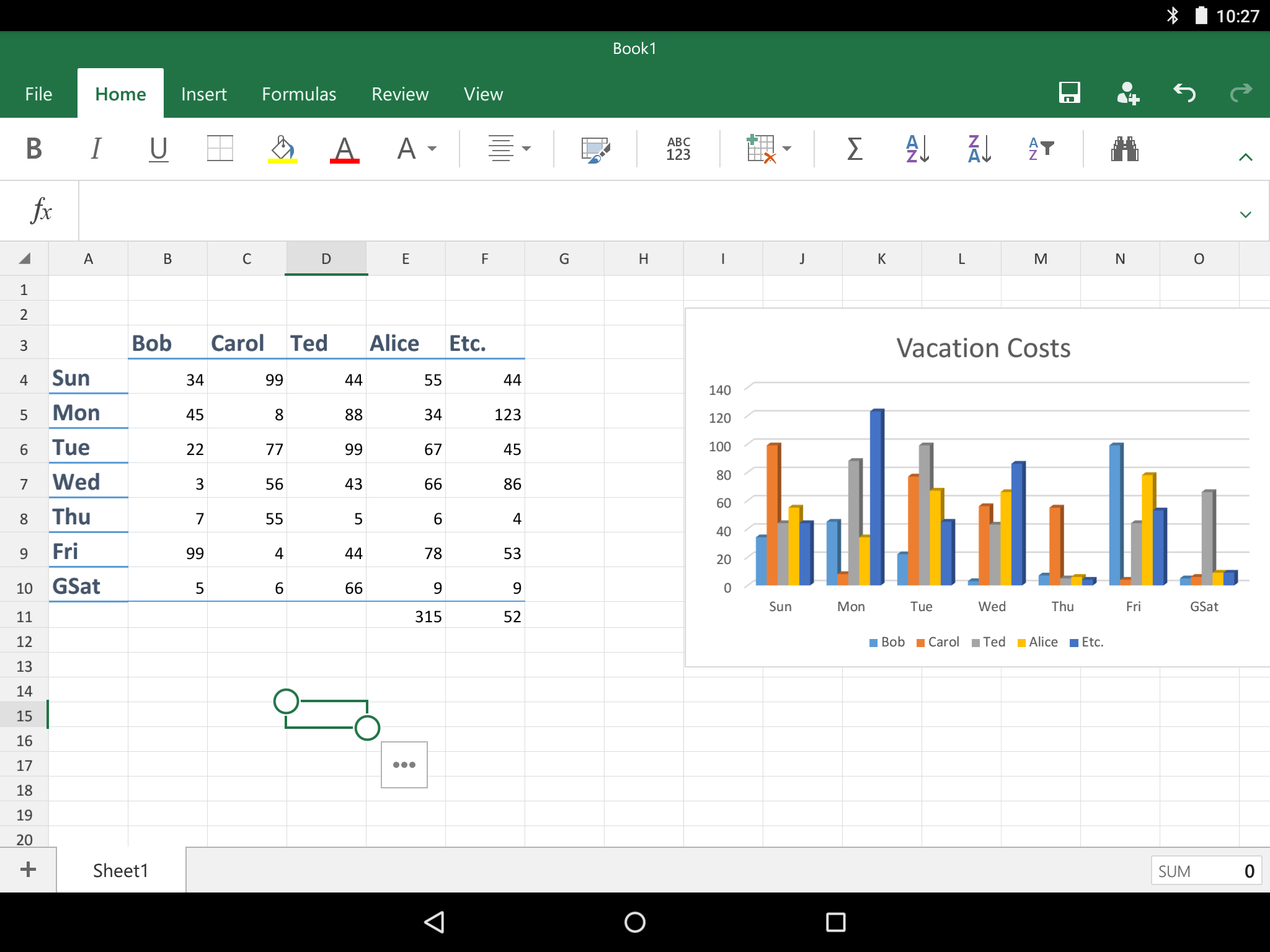Click the AutoSum sigma icon

pos(855,149)
